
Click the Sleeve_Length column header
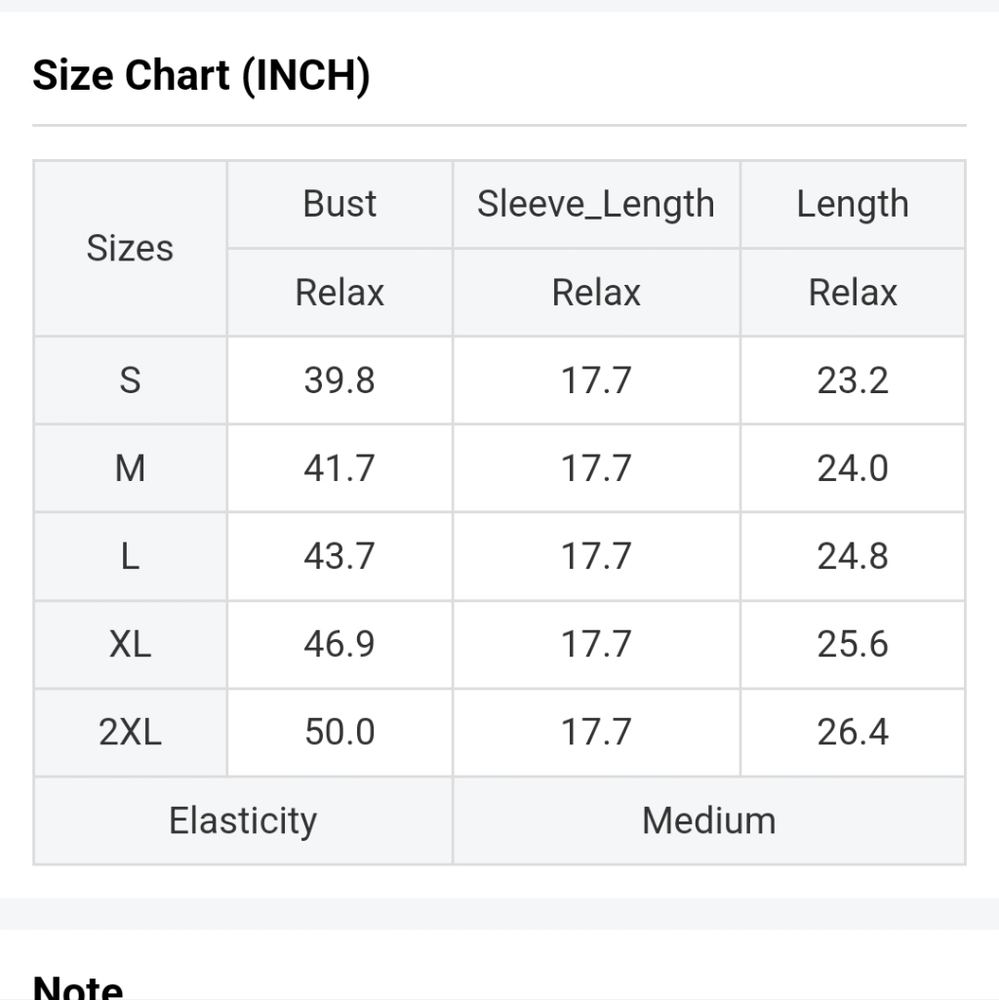pos(596,204)
